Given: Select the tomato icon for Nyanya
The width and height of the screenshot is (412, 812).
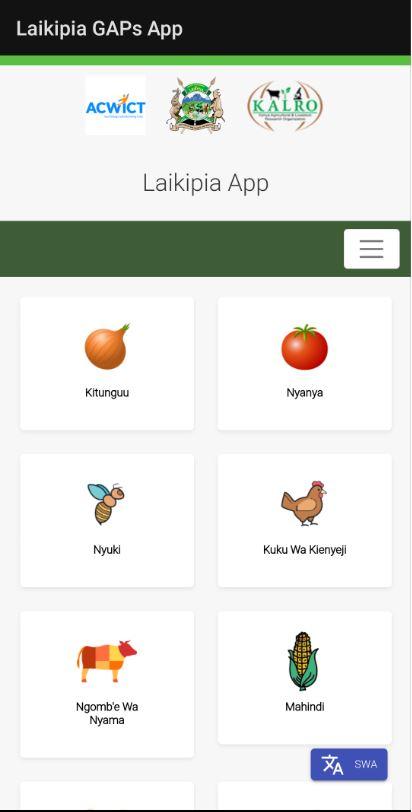Looking at the screenshot, I should [x=304, y=347].
